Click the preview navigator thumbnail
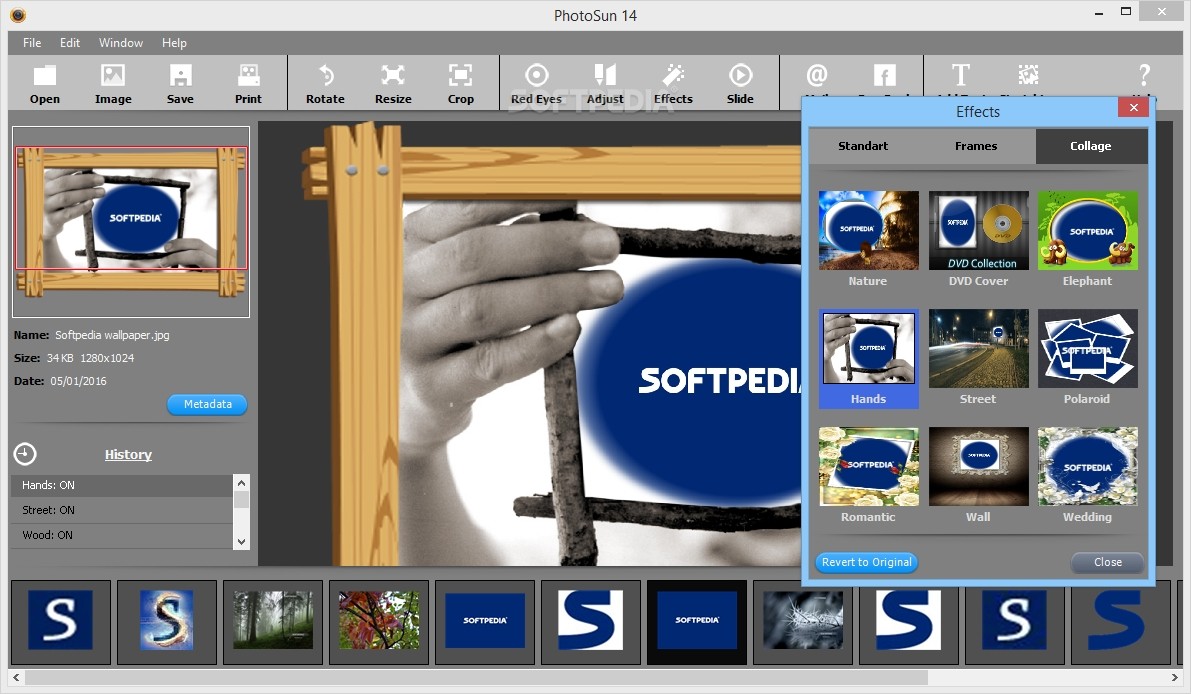This screenshot has width=1191, height=694. pos(131,222)
